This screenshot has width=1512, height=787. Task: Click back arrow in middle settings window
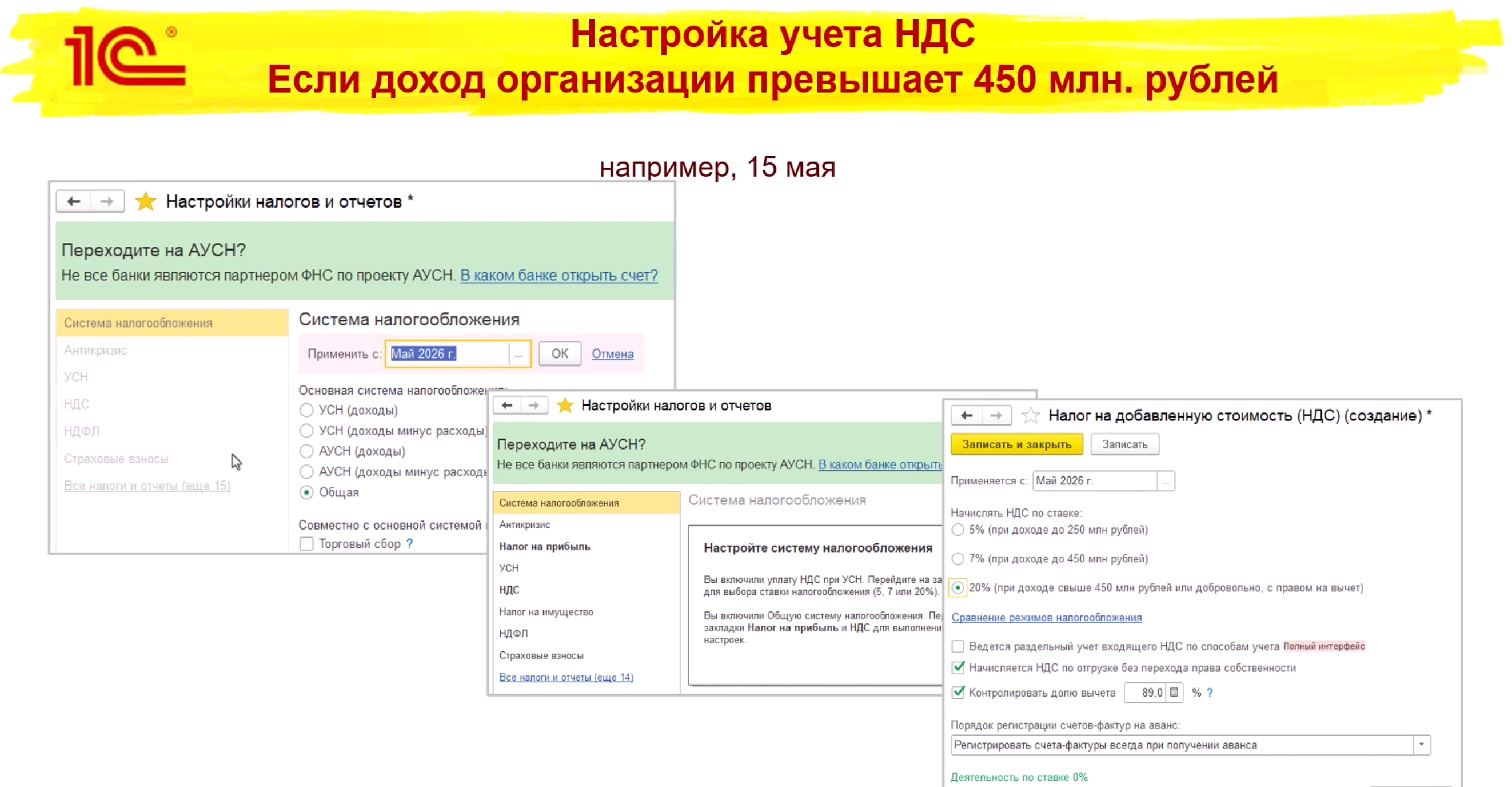pos(507,406)
